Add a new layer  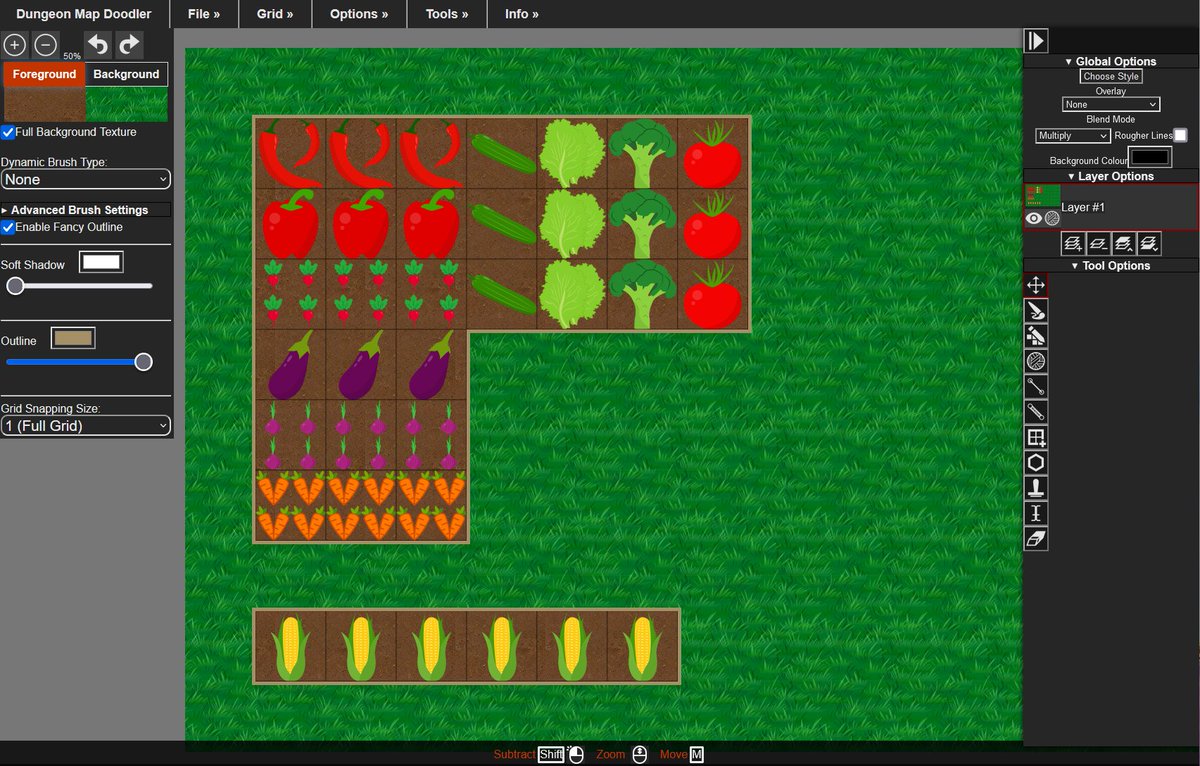[1073, 242]
